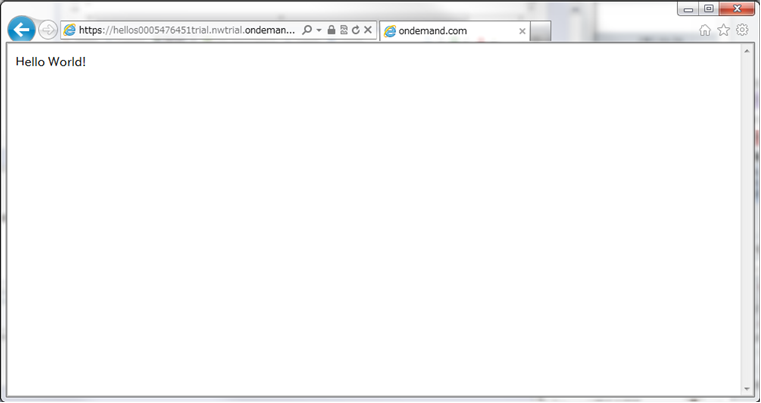Click the magnifier search icon in address bar
Image resolution: width=761 pixels, height=403 pixels.
point(307,30)
